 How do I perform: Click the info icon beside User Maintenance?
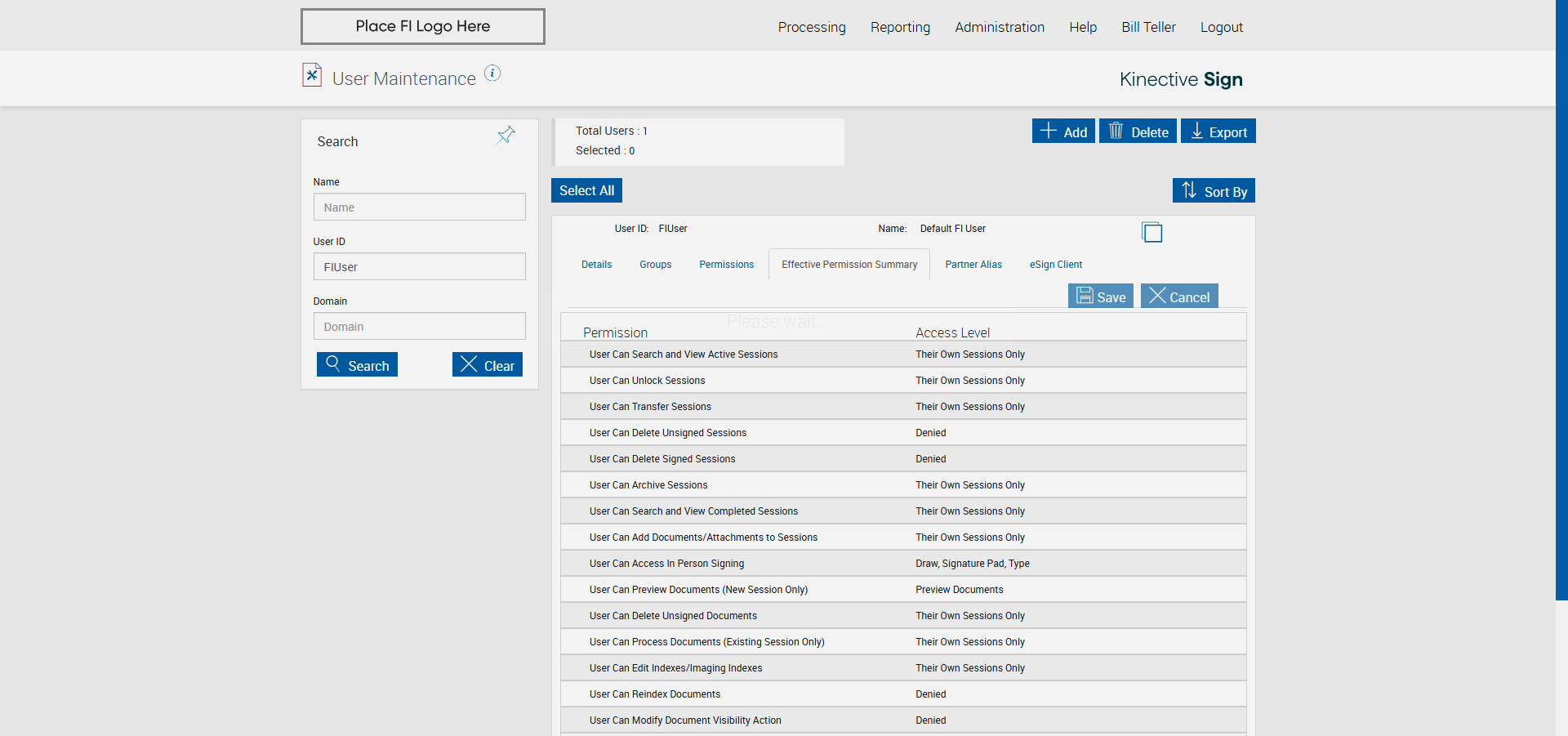coord(492,74)
